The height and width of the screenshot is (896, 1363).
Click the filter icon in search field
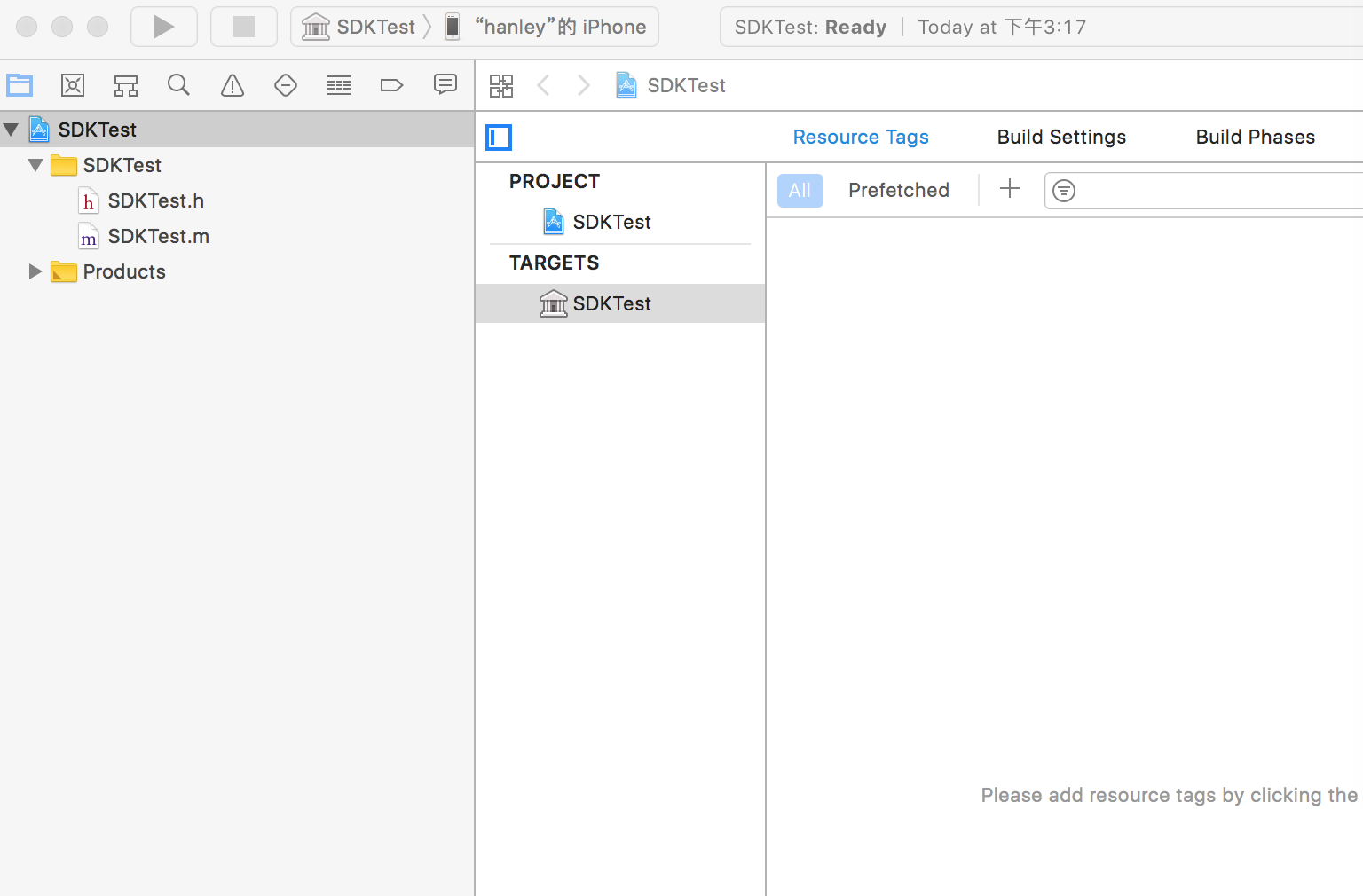(1064, 191)
